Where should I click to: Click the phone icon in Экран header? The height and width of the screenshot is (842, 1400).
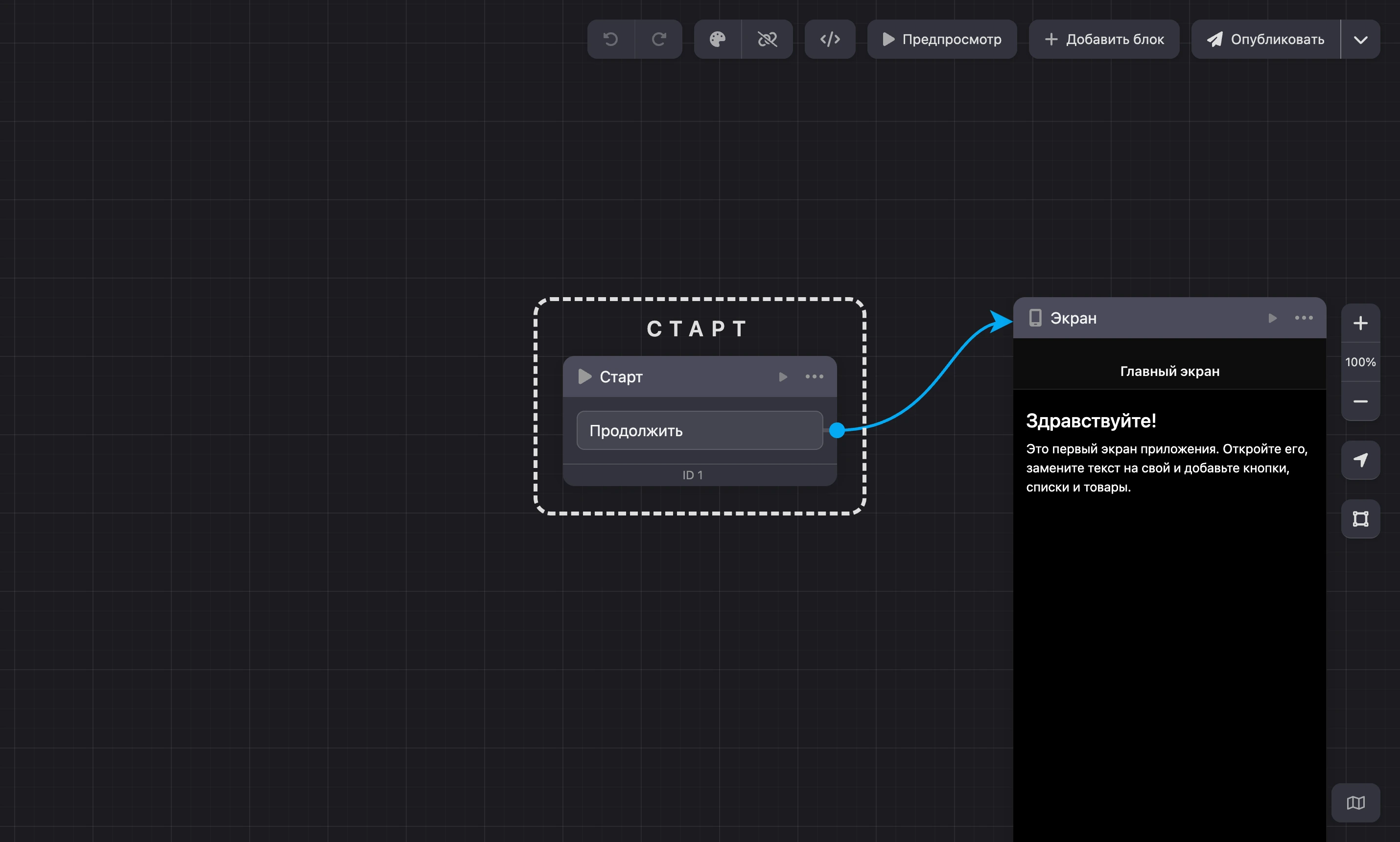[1035, 318]
